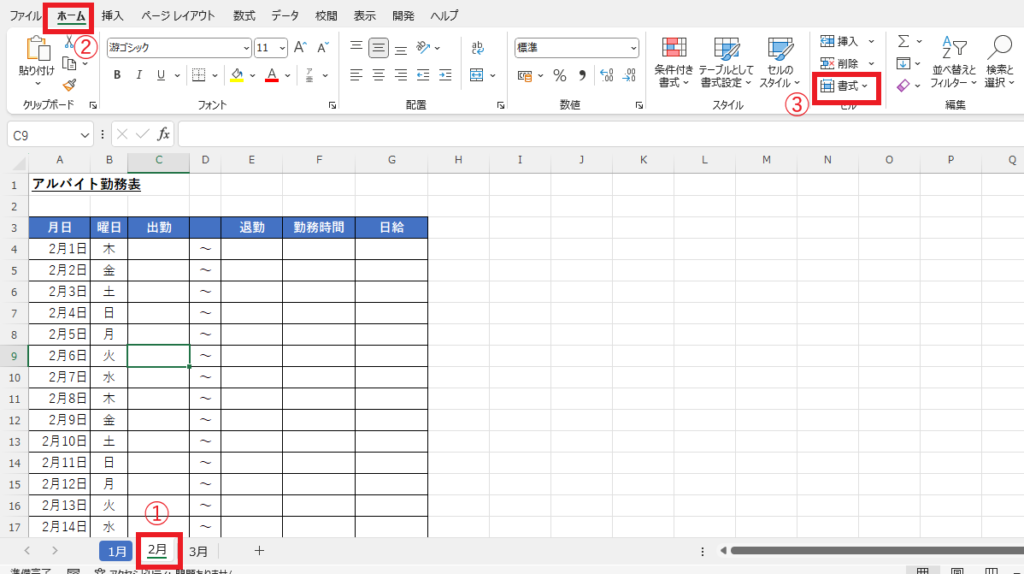This screenshot has width=1024, height=574.
Task: Click the Fill down arrow icon
Action: pyautogui.click(x=903, y=63)
